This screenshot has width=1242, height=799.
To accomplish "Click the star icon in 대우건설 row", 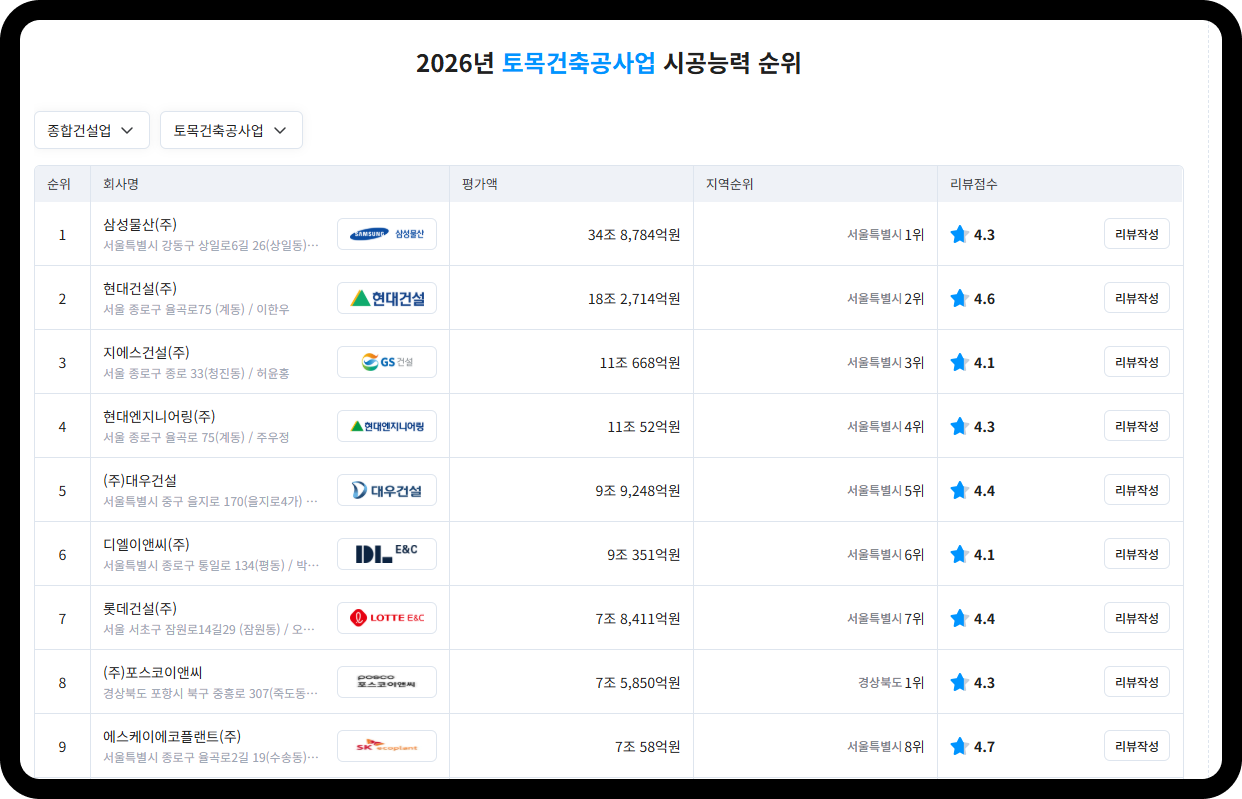I will pos(960,490).
